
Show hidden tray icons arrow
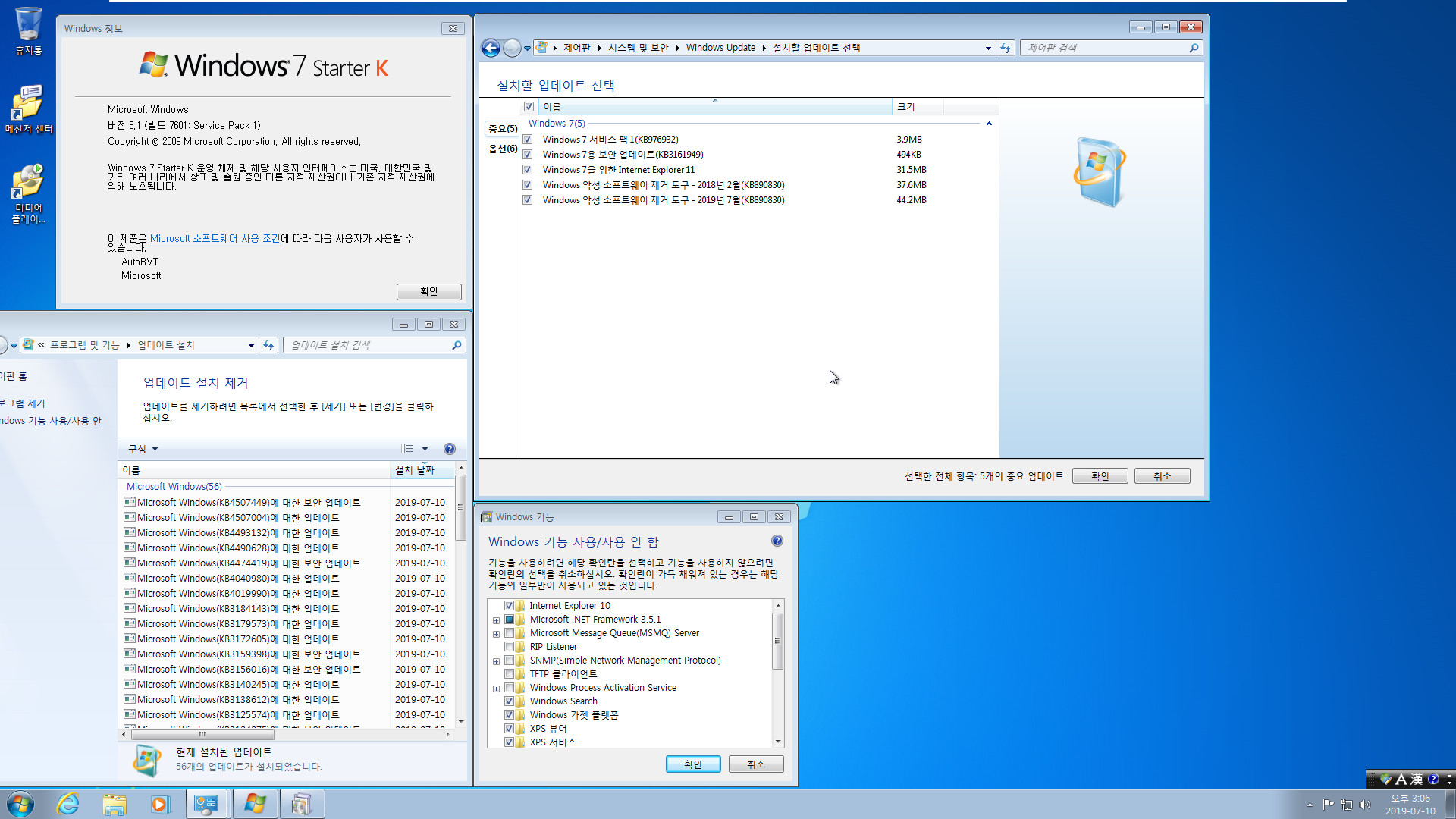(x=1310, y=805)
